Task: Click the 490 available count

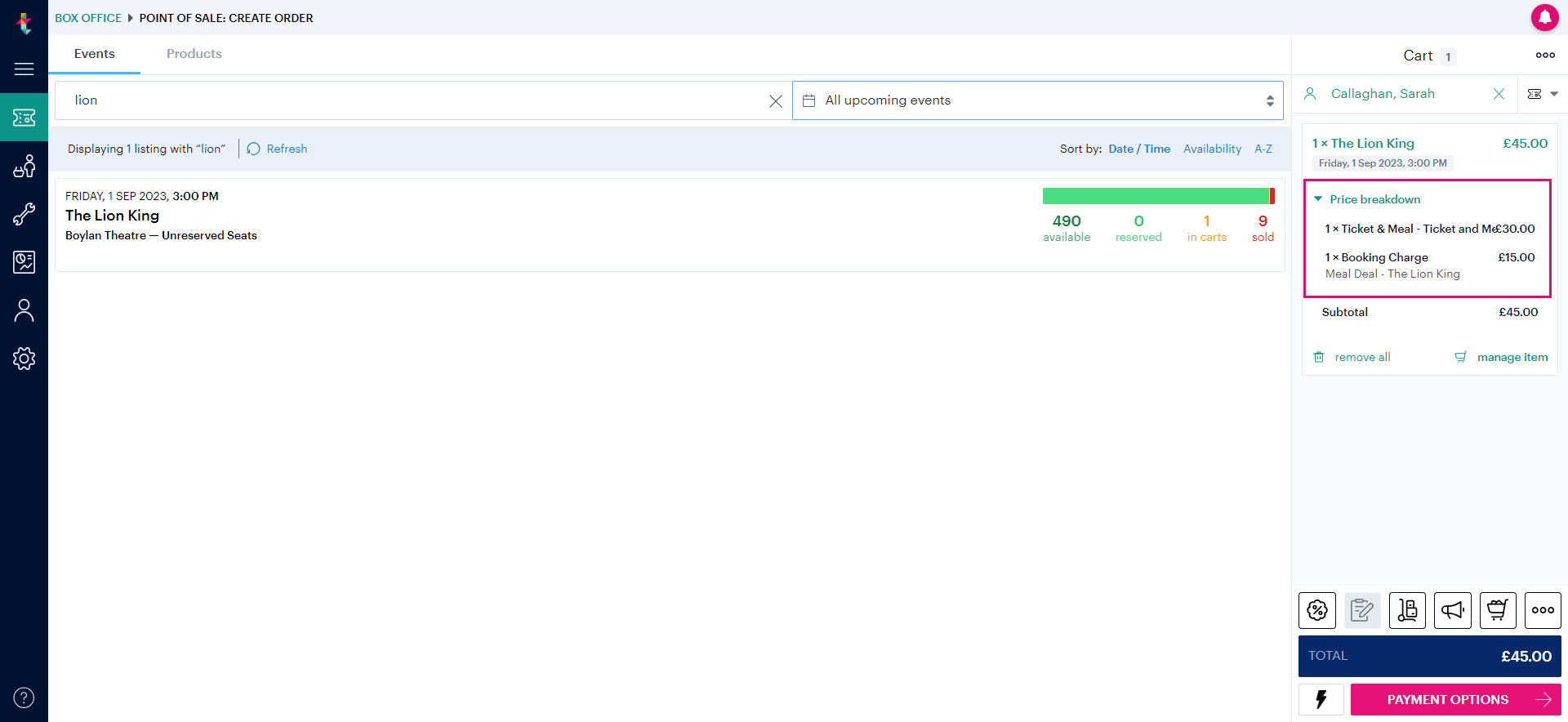Action: (x=1067, y=228)
